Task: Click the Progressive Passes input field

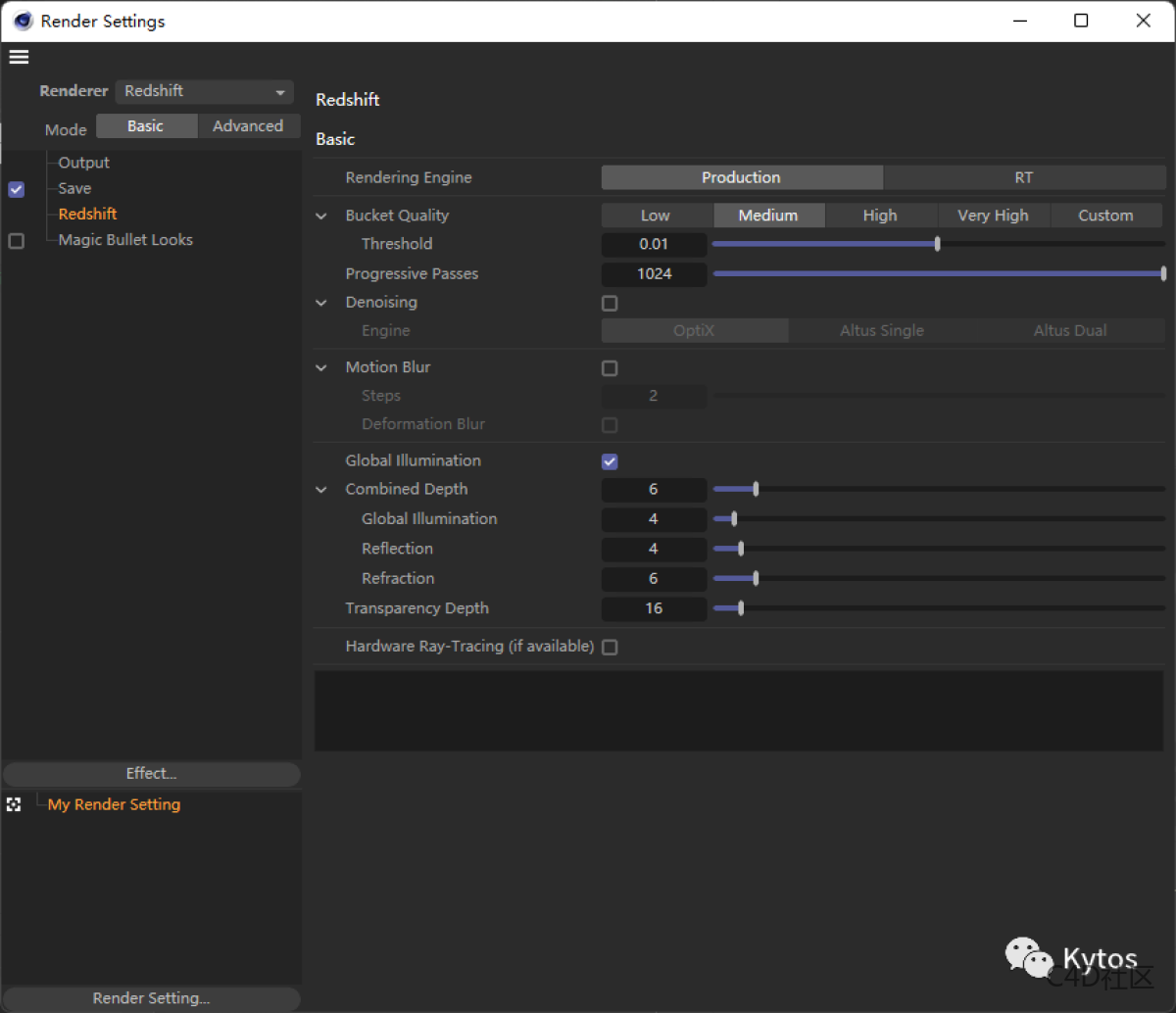Action: click(654, 274)
